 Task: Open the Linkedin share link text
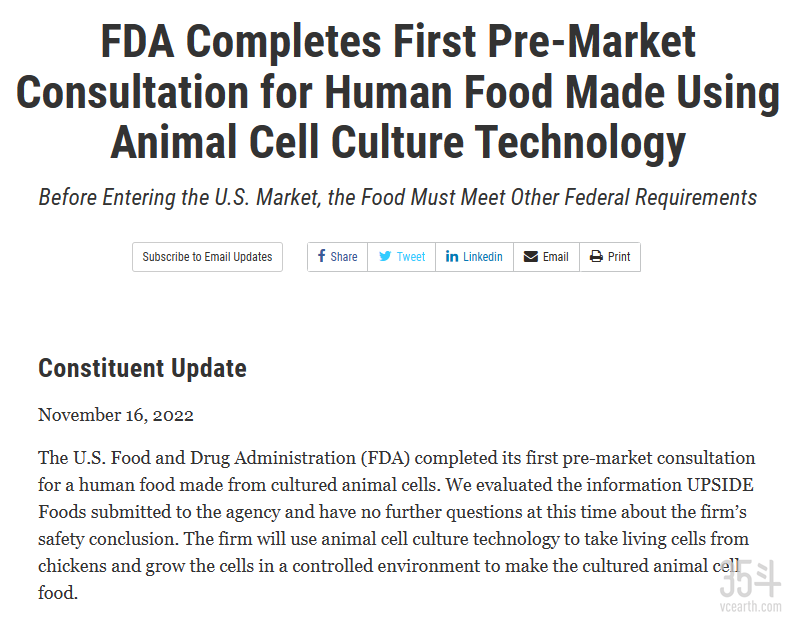(x=483, y=257)
